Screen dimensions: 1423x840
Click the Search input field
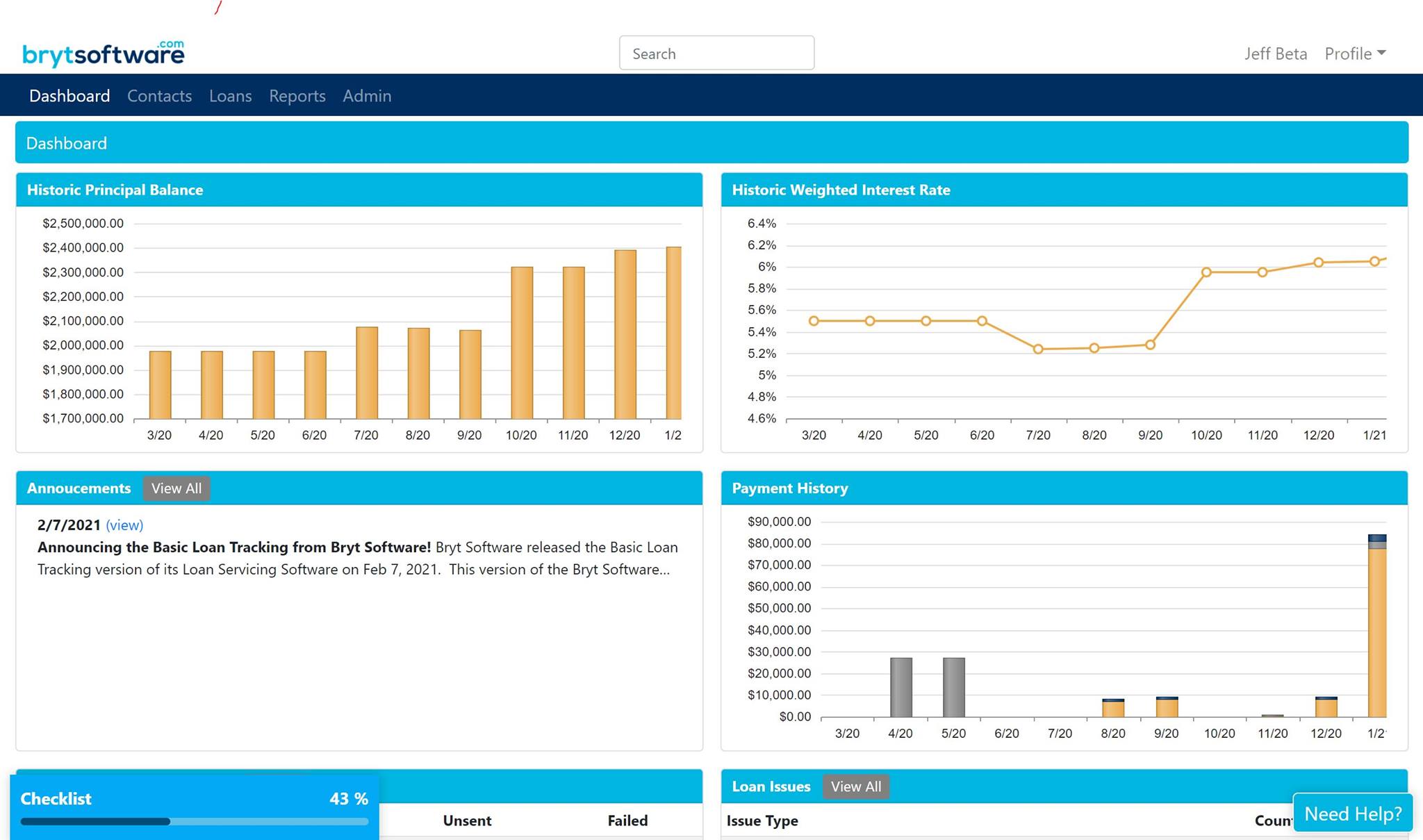(716, 53)
